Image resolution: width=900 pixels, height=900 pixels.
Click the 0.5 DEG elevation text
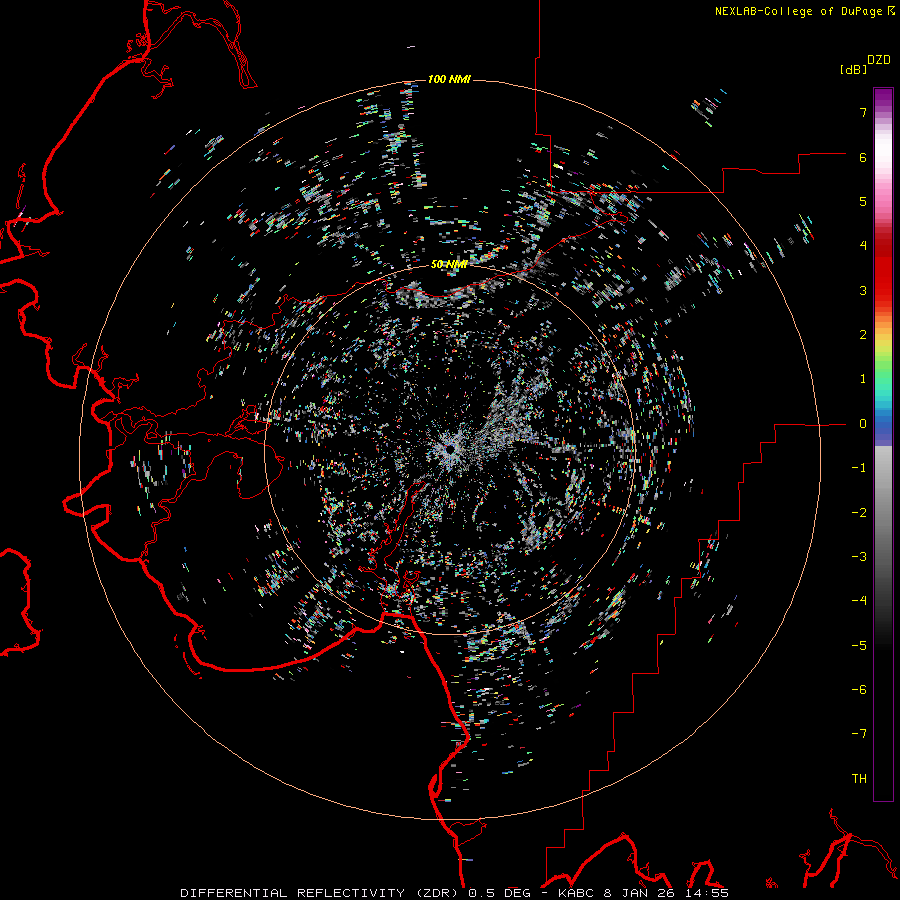[x=500, y=893]
